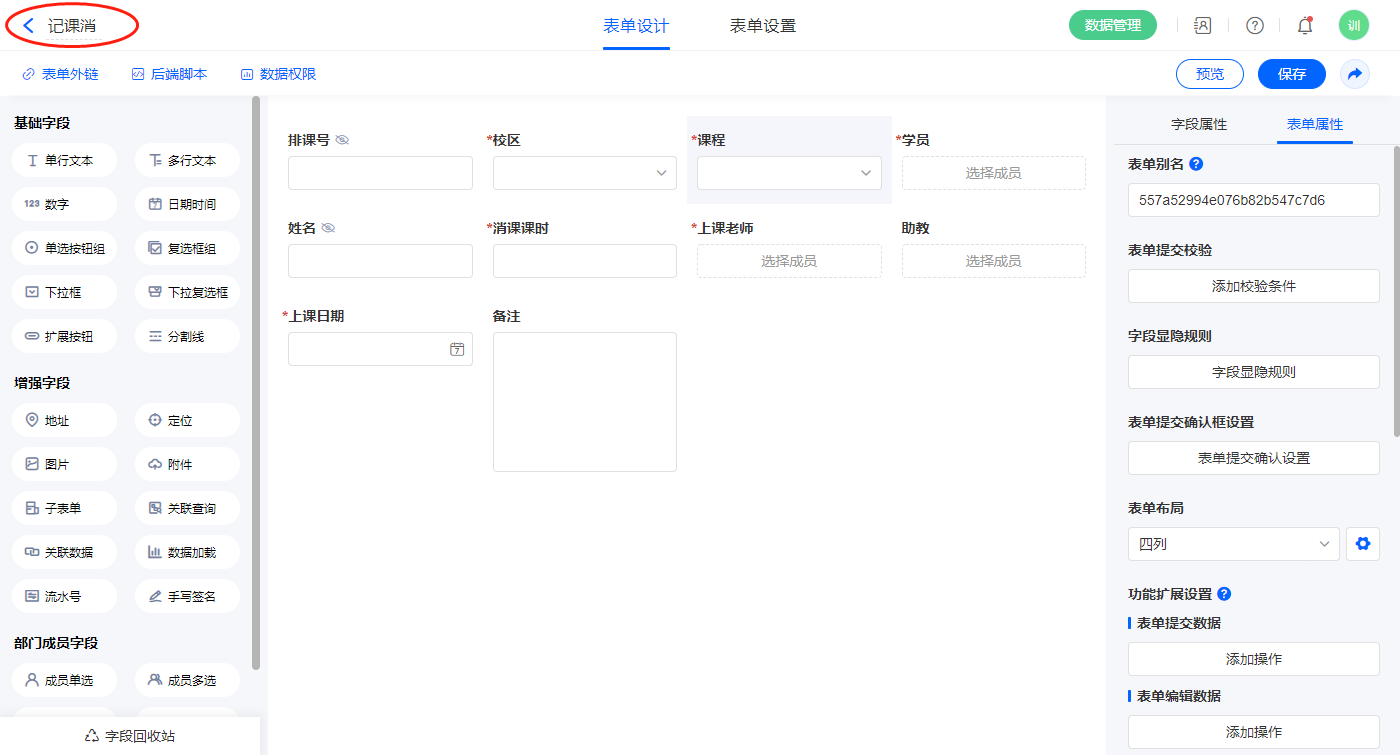Screen dimensions: 1400x755
Task: Expand the 校区 dropdown
Action: pos(585,173)
